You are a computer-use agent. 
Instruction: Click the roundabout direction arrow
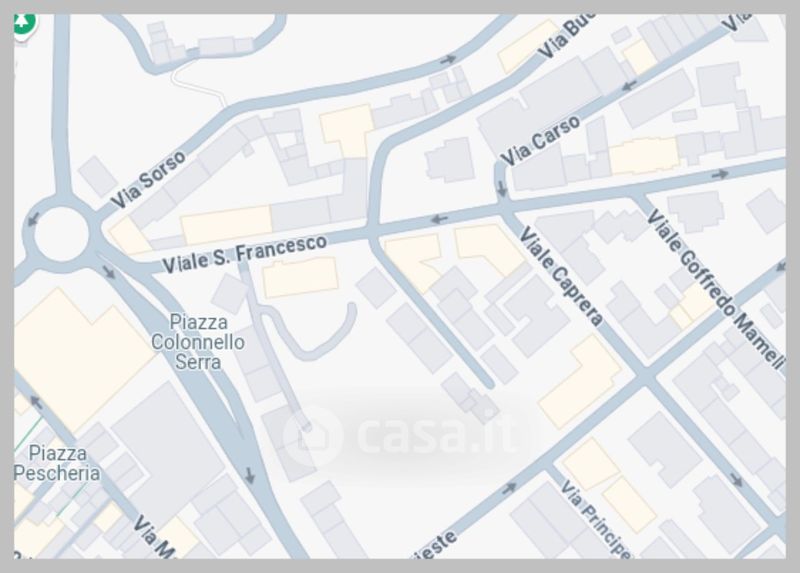click(x=34, y=220)
